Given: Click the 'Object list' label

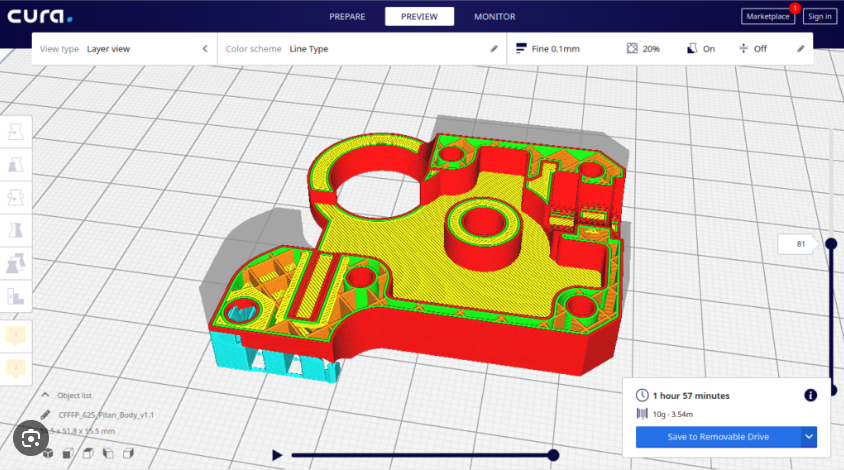Looking at the screenshot, I should (74, 395).
